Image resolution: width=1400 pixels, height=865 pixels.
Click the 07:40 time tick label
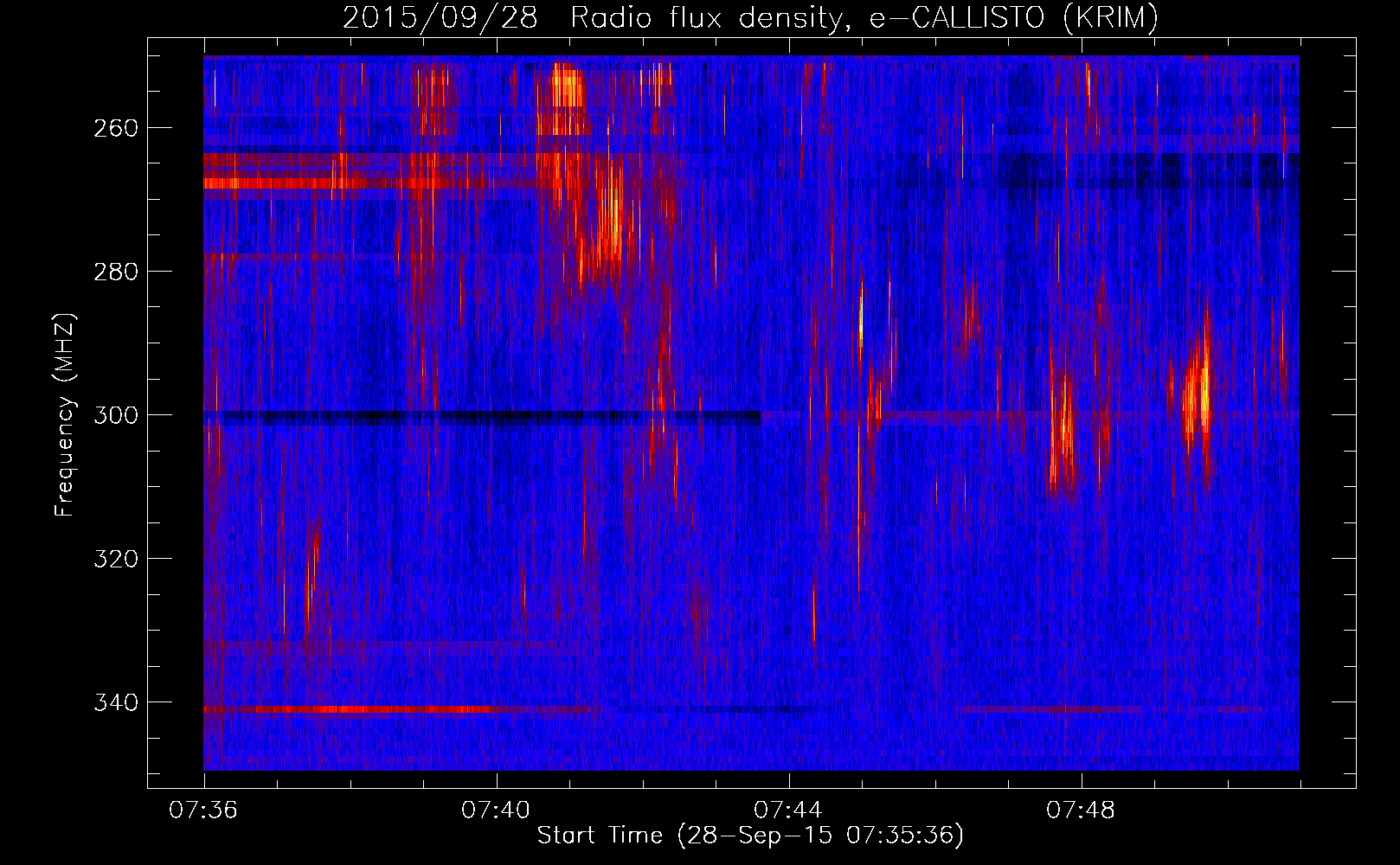click(497, 811)
